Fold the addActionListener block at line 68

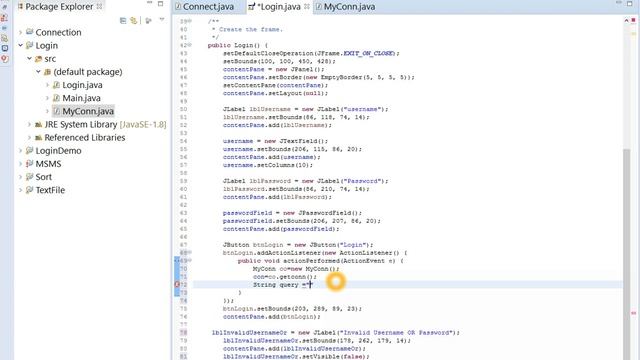[x=190, y=253]
